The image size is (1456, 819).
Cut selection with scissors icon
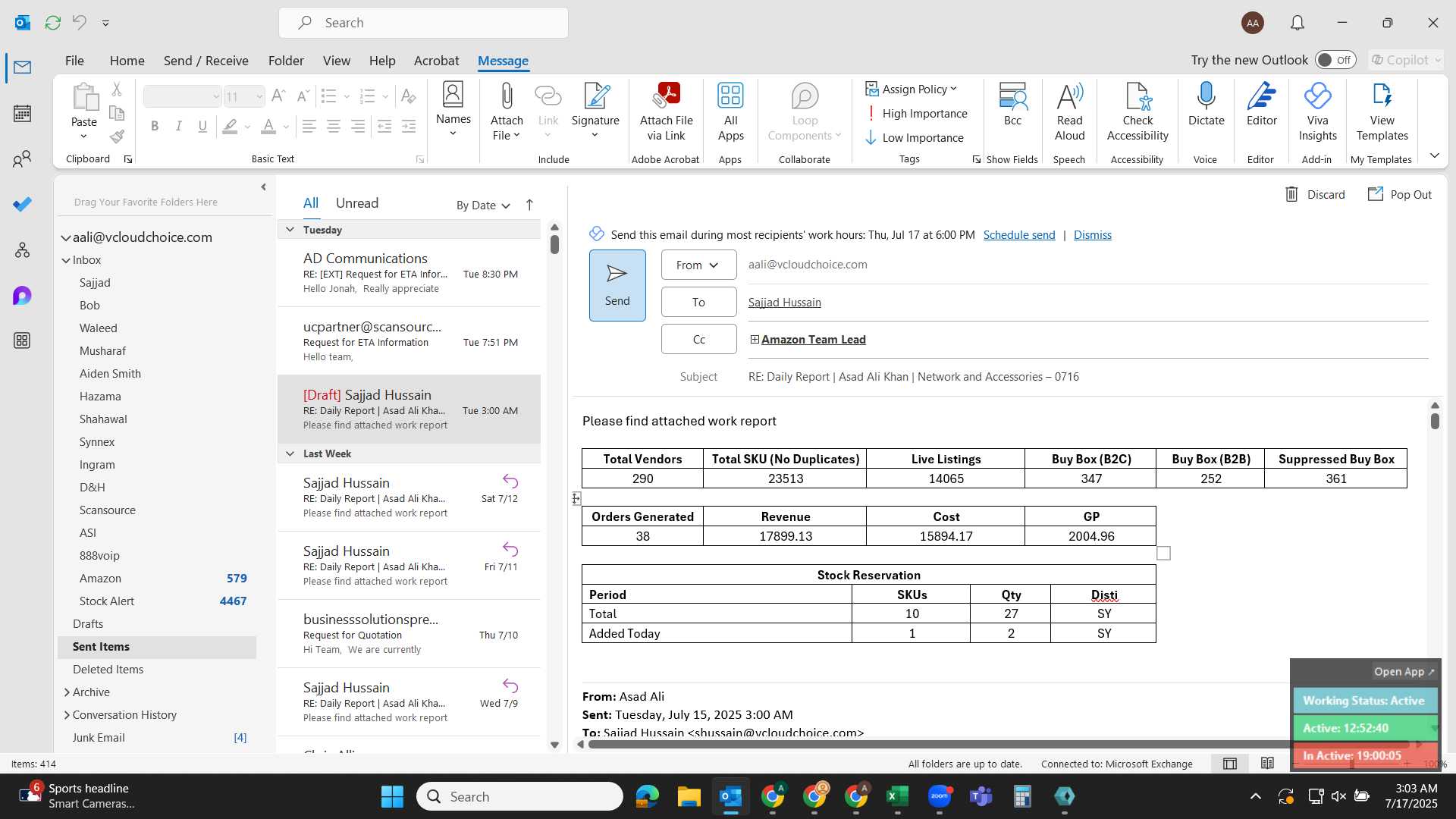[117, 89]
